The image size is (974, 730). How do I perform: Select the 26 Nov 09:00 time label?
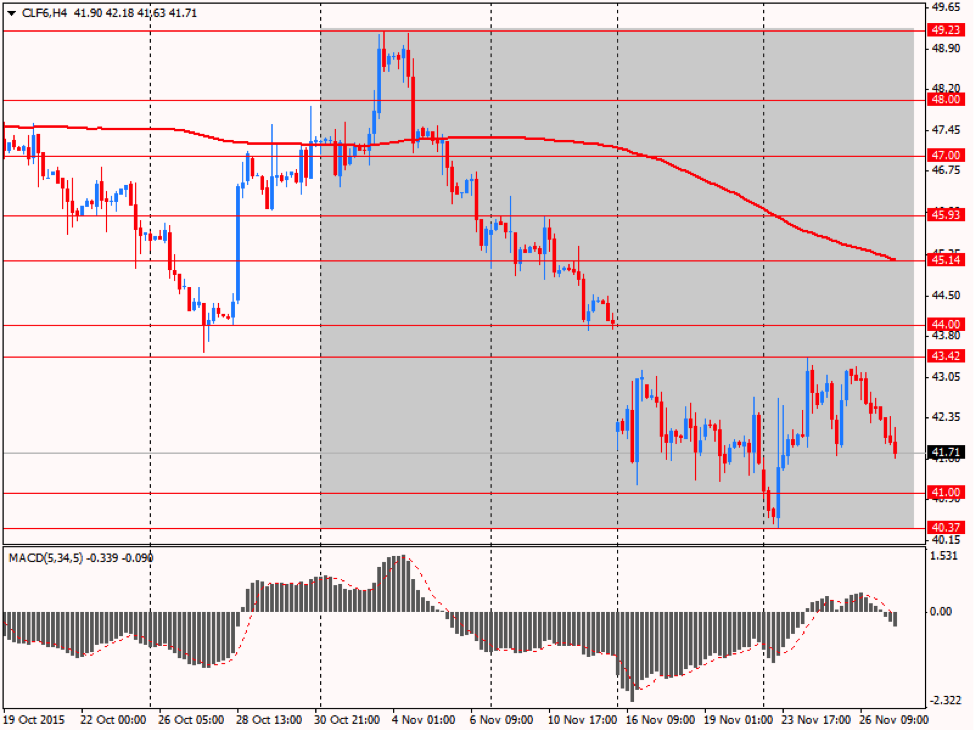pos(895,719)
